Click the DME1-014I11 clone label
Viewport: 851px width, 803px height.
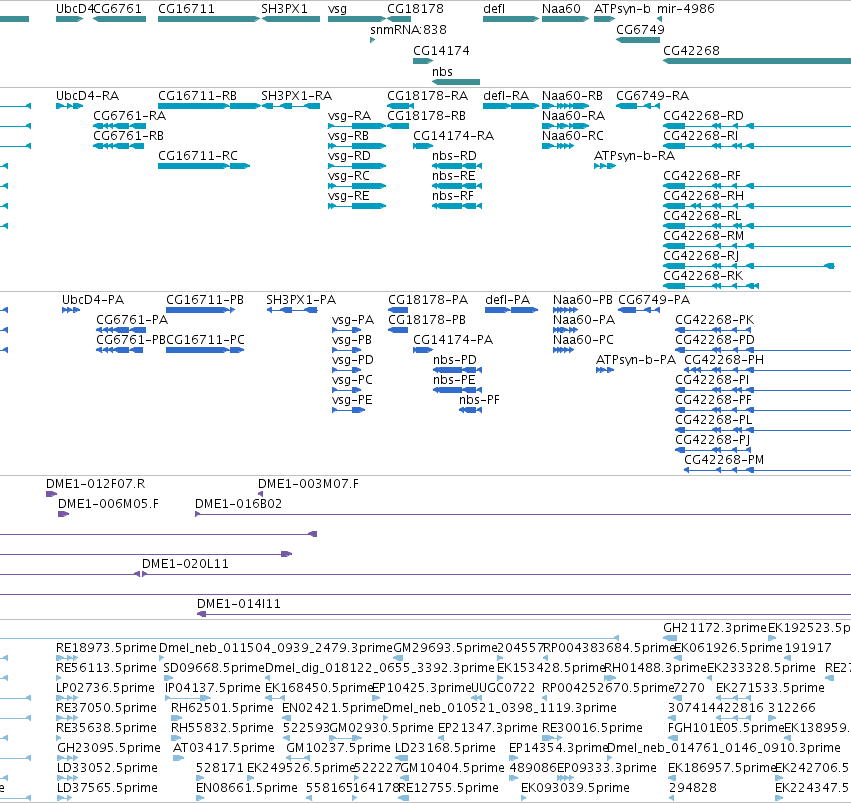tap(239, 604)
